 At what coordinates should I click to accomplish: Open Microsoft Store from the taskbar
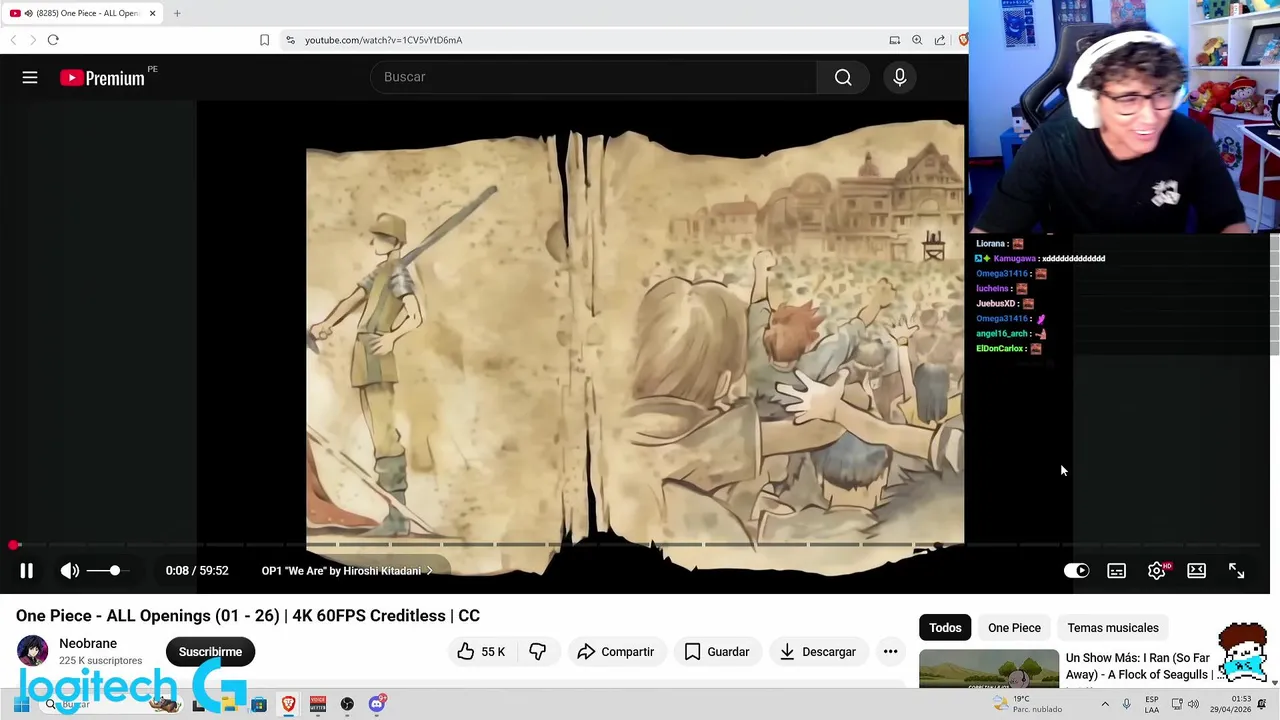pyautogui.click(x=258, y=704)
